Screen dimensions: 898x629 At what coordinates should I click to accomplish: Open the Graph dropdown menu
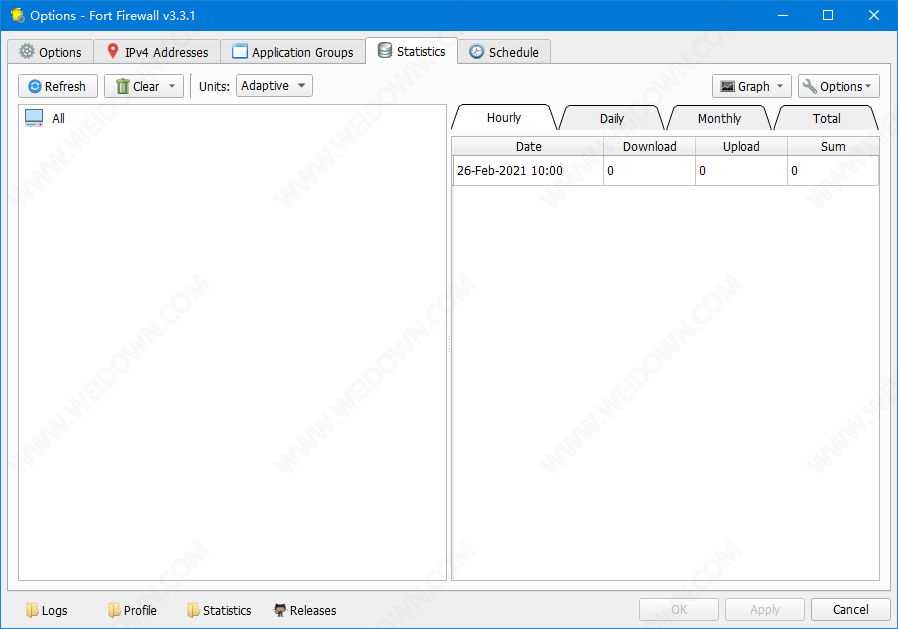coord(751,86)
